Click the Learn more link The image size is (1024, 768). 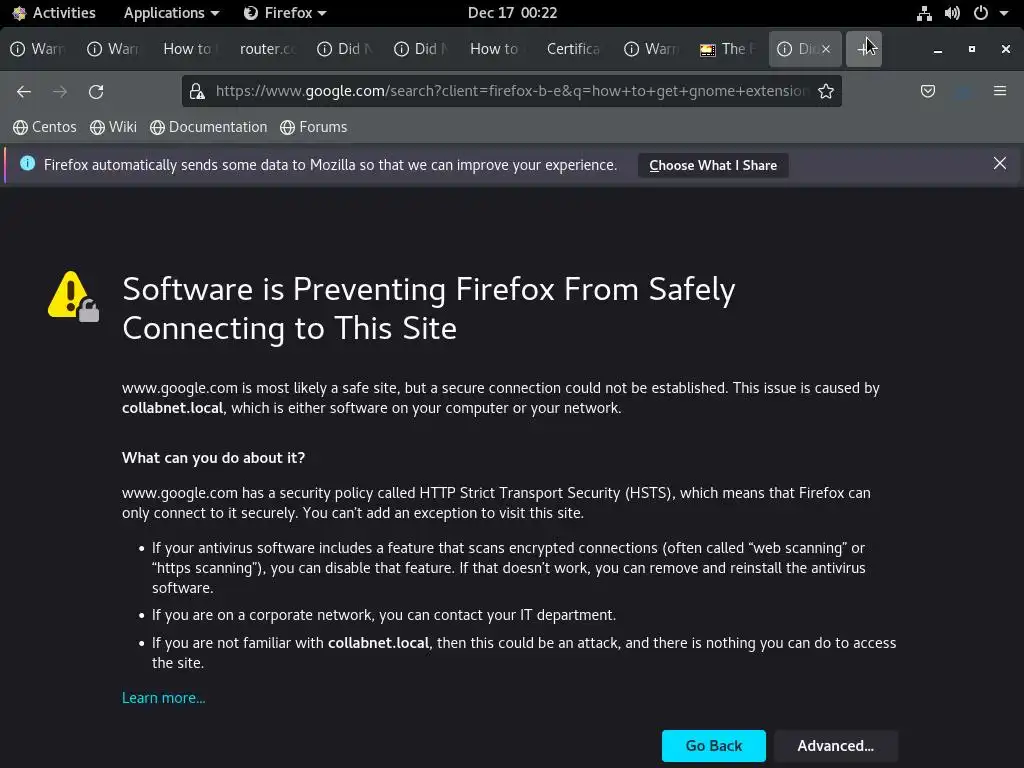click(x=163, y=697)
